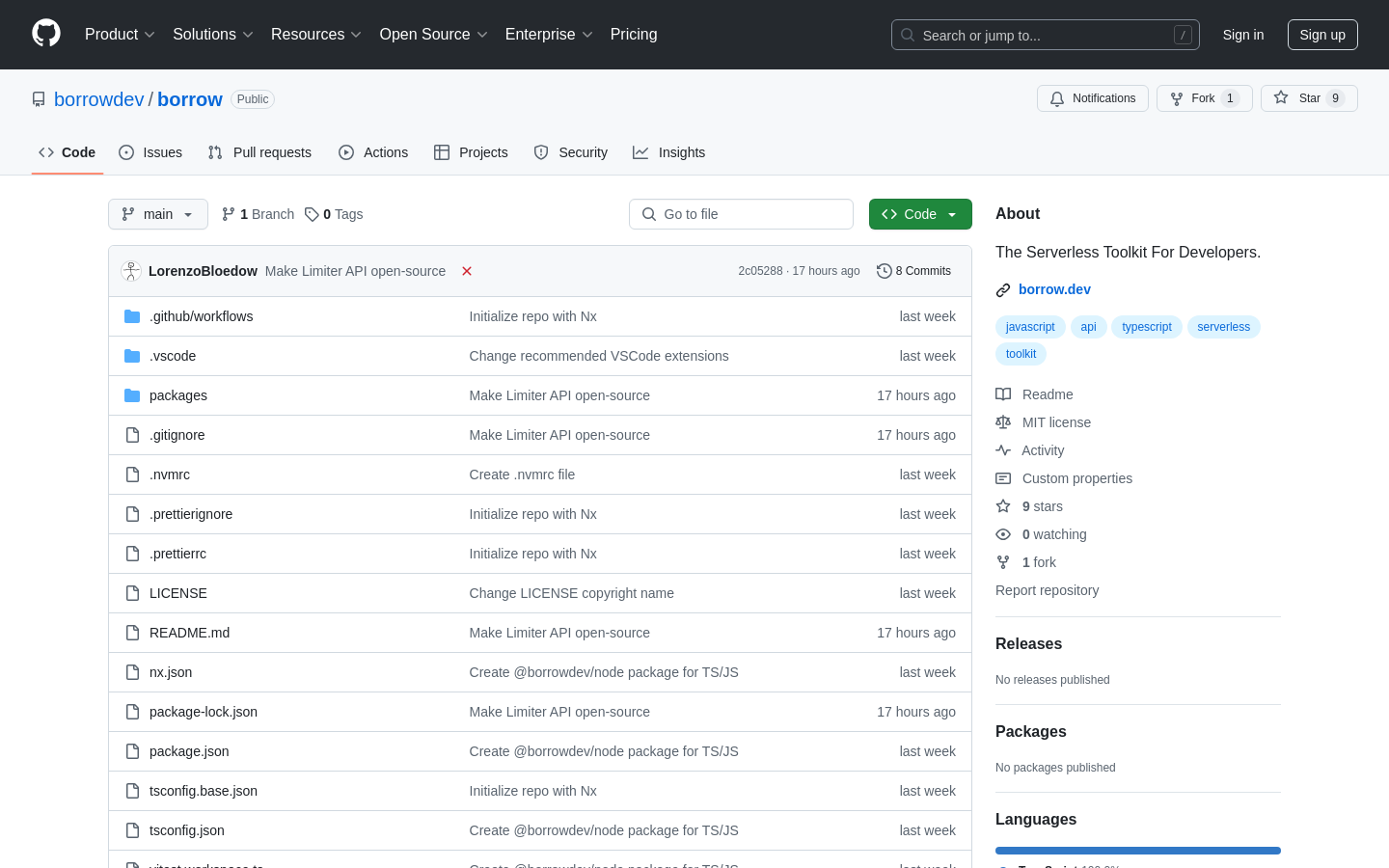Select the toolkit topic tag
The width and height of the screenshot is (1389, 868).
[x=1021, y=354]
